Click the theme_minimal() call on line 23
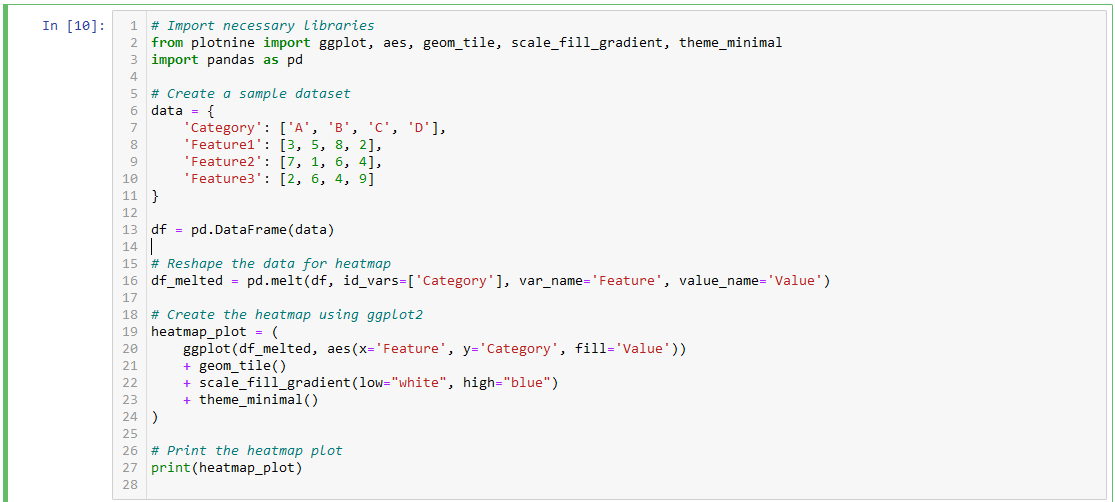Screen dimensions: 1115x502 [258, 400]
